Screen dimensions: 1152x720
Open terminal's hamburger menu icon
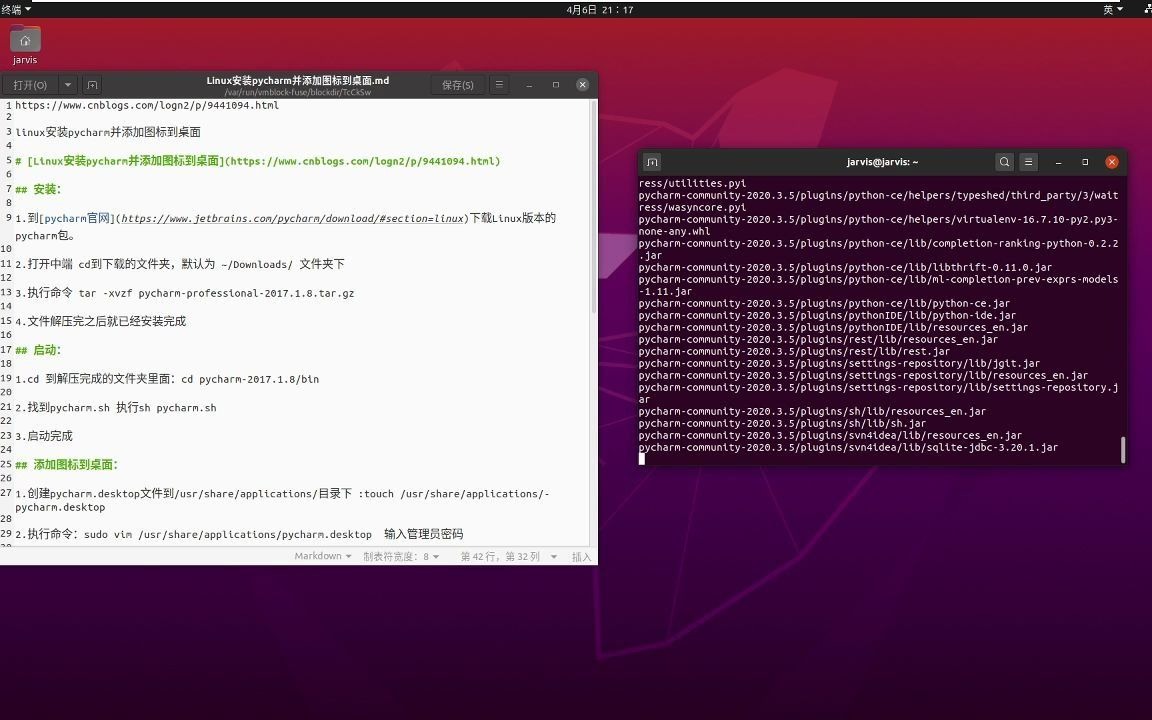coord(1029,161)
